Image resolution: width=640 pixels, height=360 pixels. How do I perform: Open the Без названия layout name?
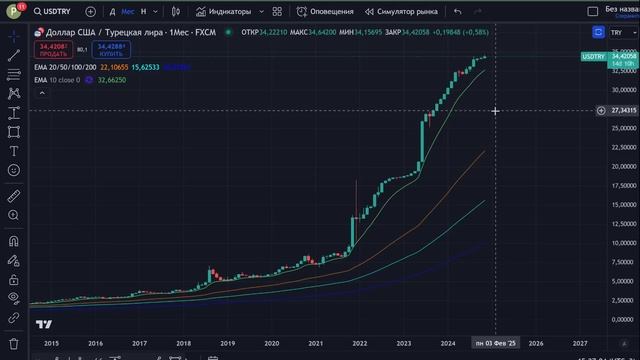click(622, 9)
